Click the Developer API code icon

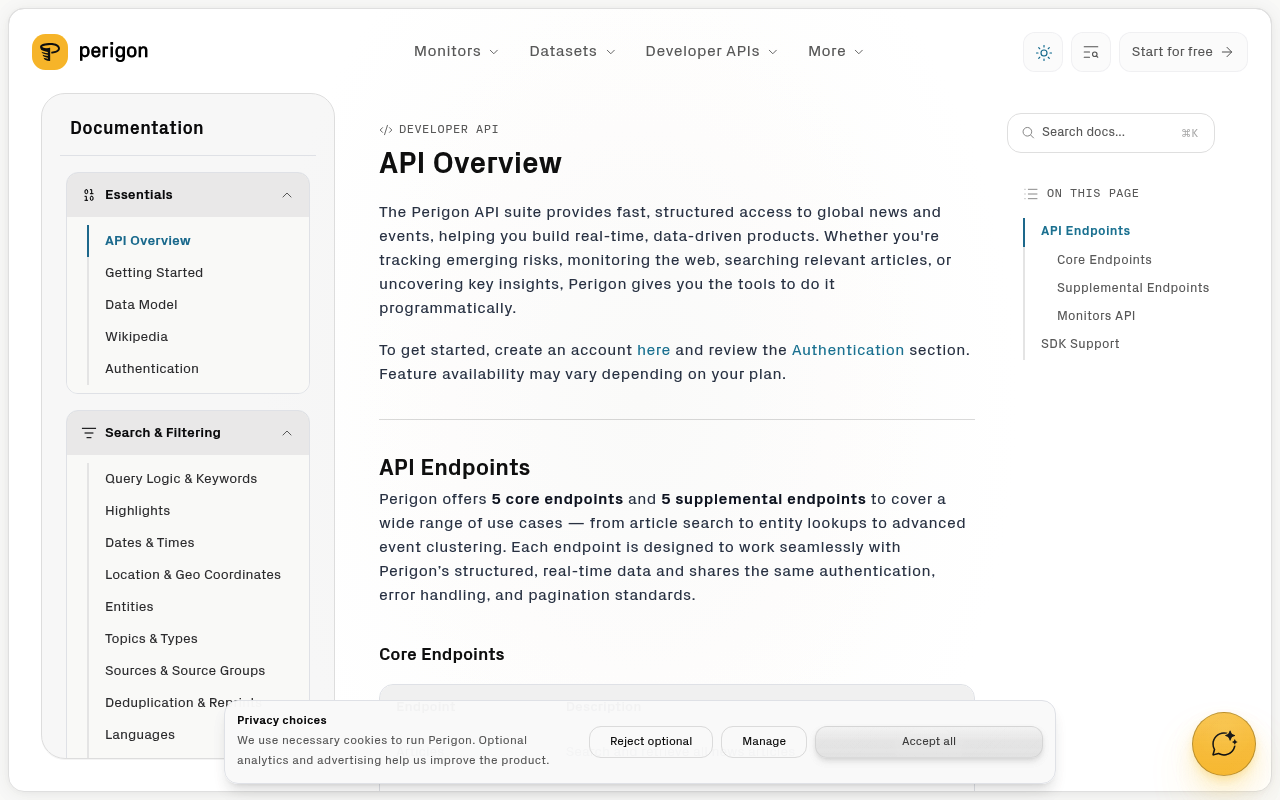[x=386, y=130]
